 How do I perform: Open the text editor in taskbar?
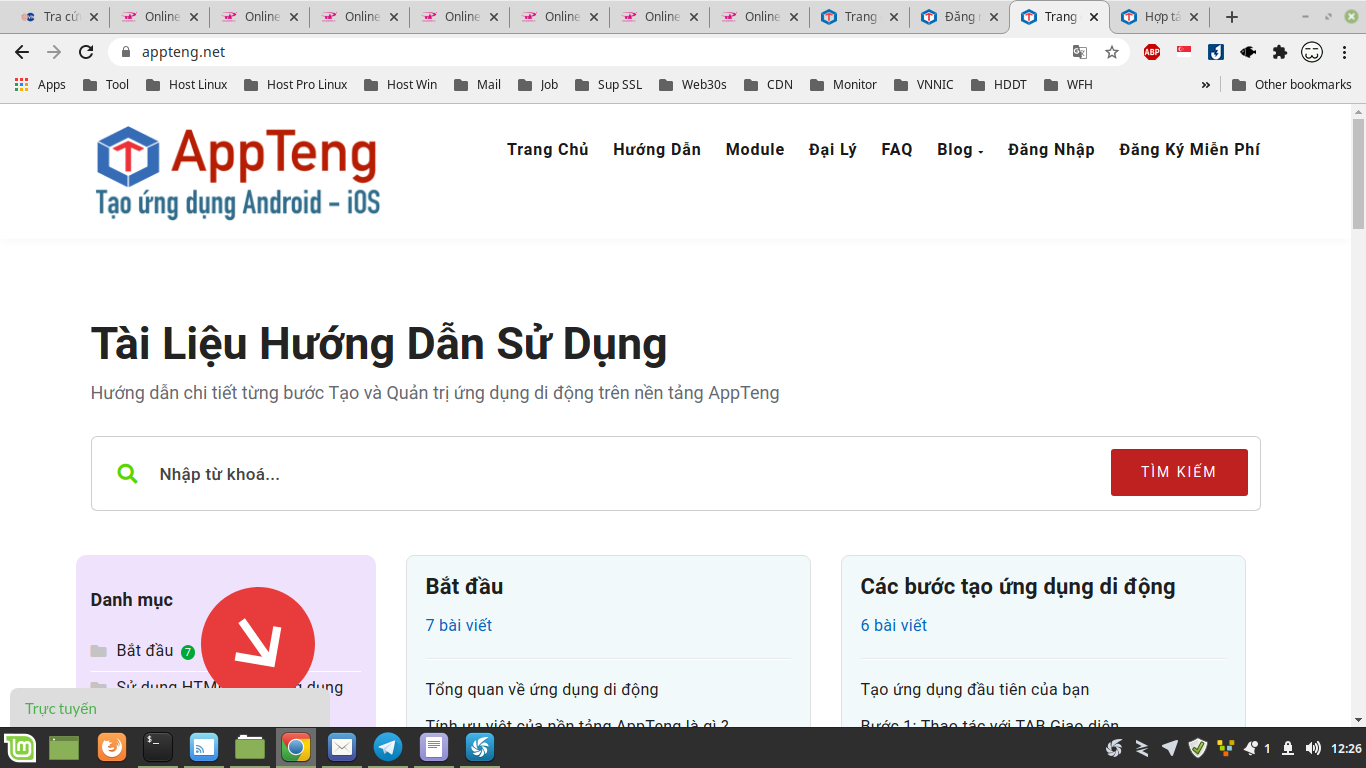[434, 747]
